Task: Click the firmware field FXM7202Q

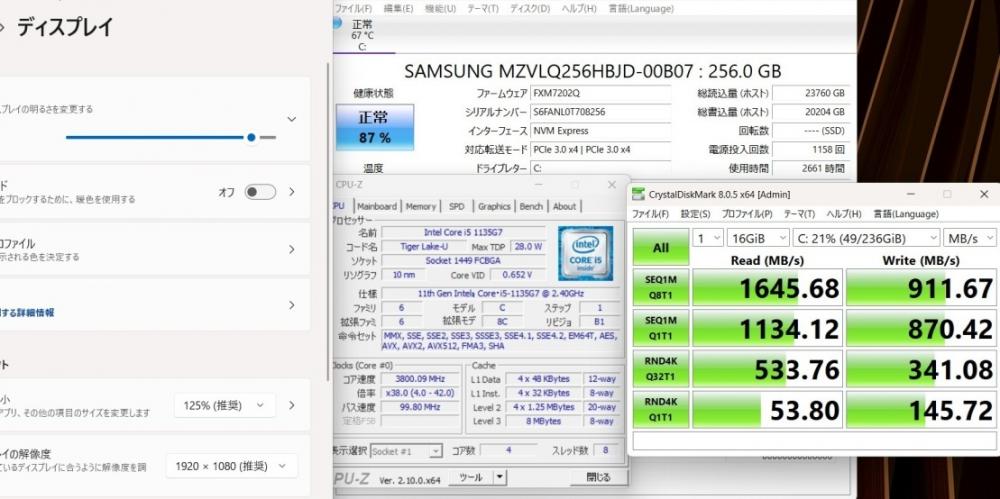Action: 601,93
